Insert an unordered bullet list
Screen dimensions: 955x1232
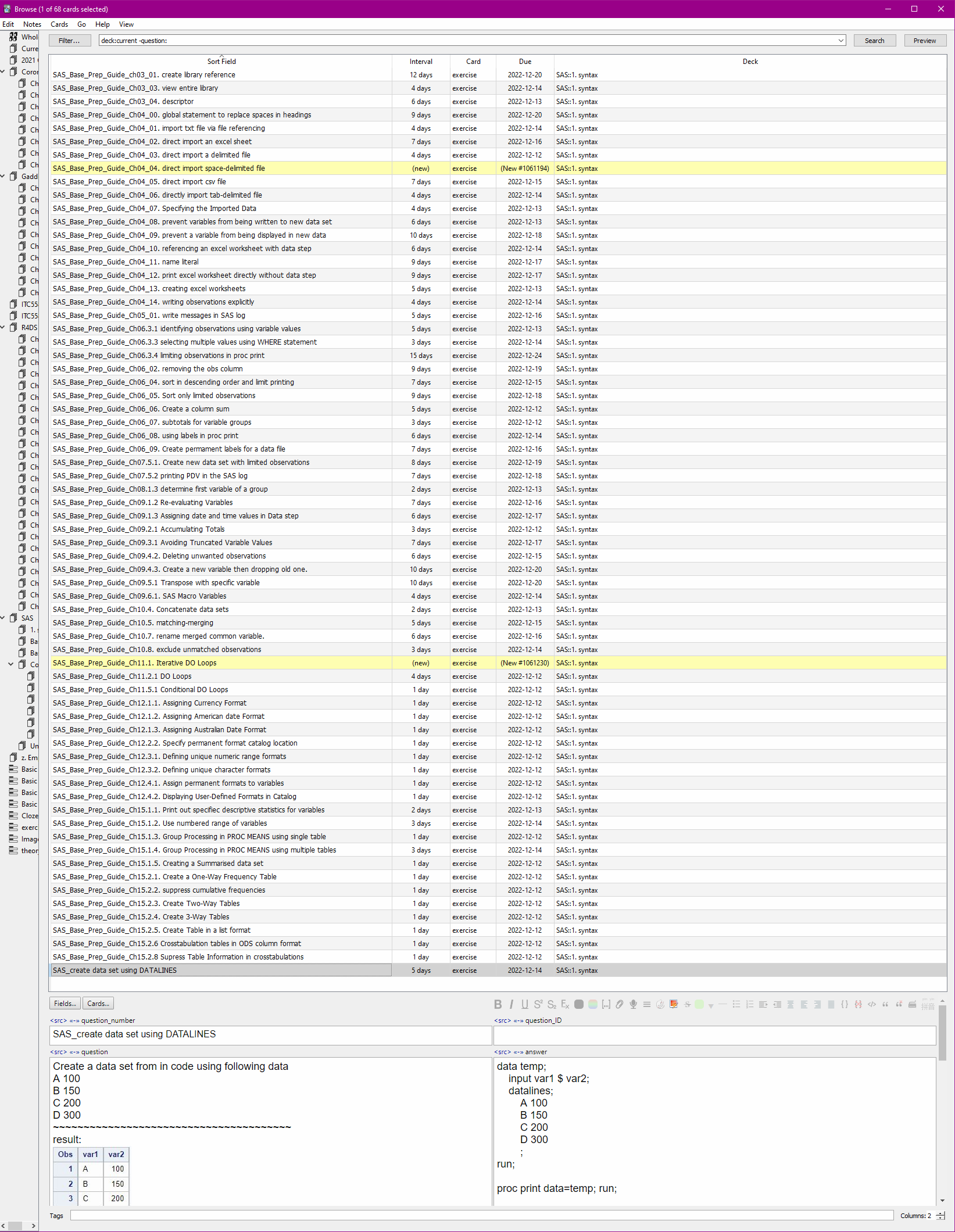pyautogui.click(x=736, y=1004)
